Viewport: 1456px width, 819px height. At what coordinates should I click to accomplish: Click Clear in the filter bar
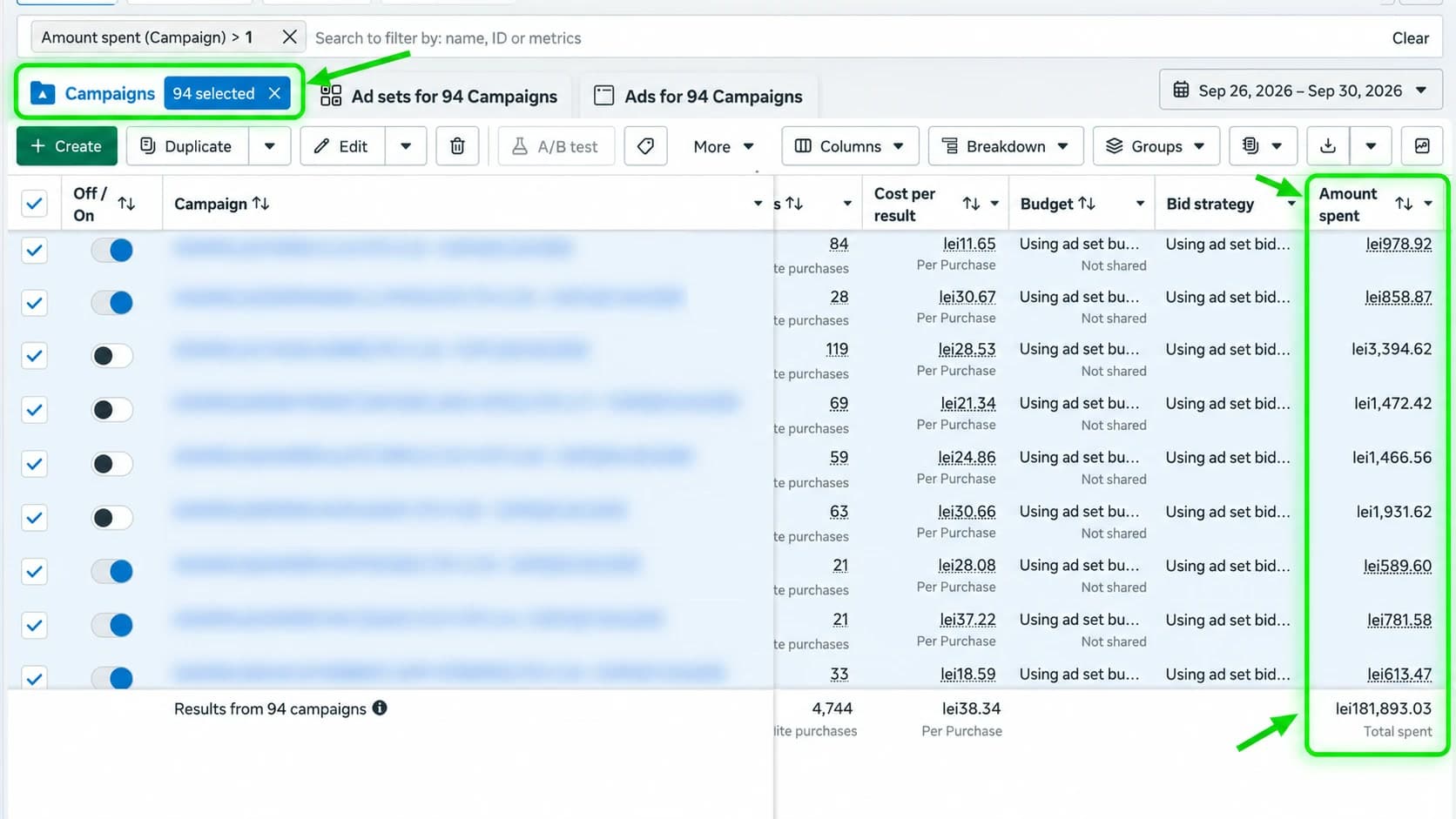(1410, 38)
